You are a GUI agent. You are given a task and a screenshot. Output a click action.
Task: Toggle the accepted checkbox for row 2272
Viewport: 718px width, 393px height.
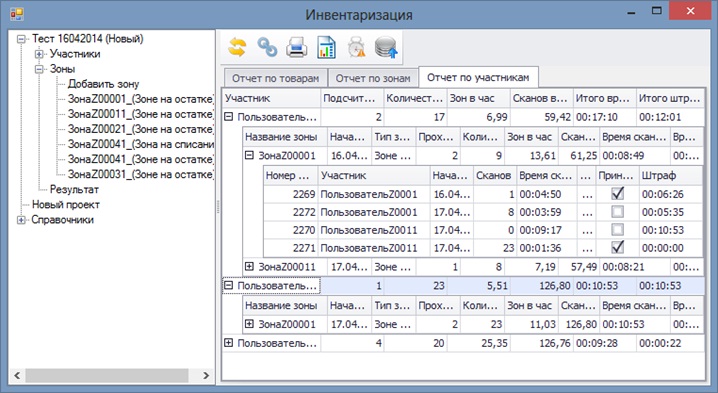pyautogui.click(x=617, y=212)
